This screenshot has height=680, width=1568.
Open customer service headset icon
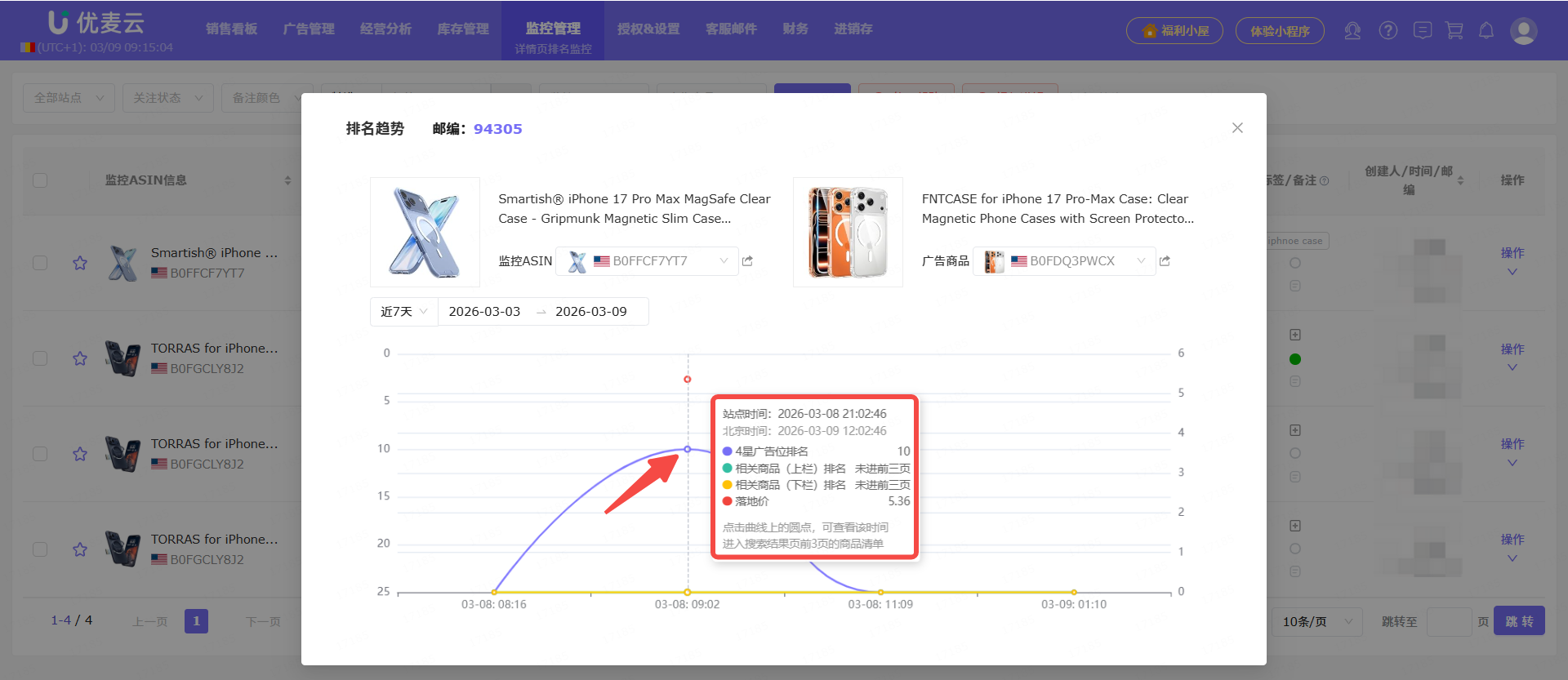coord(1352,31)
